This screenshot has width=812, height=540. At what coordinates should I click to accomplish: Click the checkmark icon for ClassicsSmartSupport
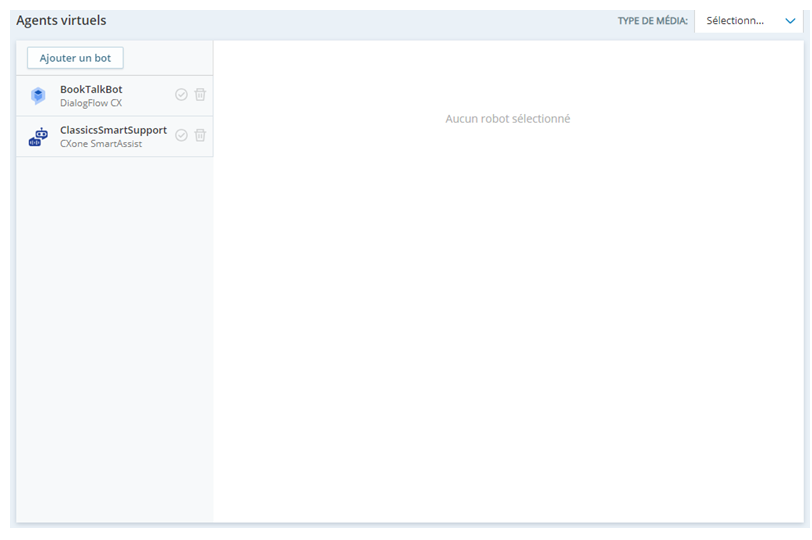tap(181, 135)
